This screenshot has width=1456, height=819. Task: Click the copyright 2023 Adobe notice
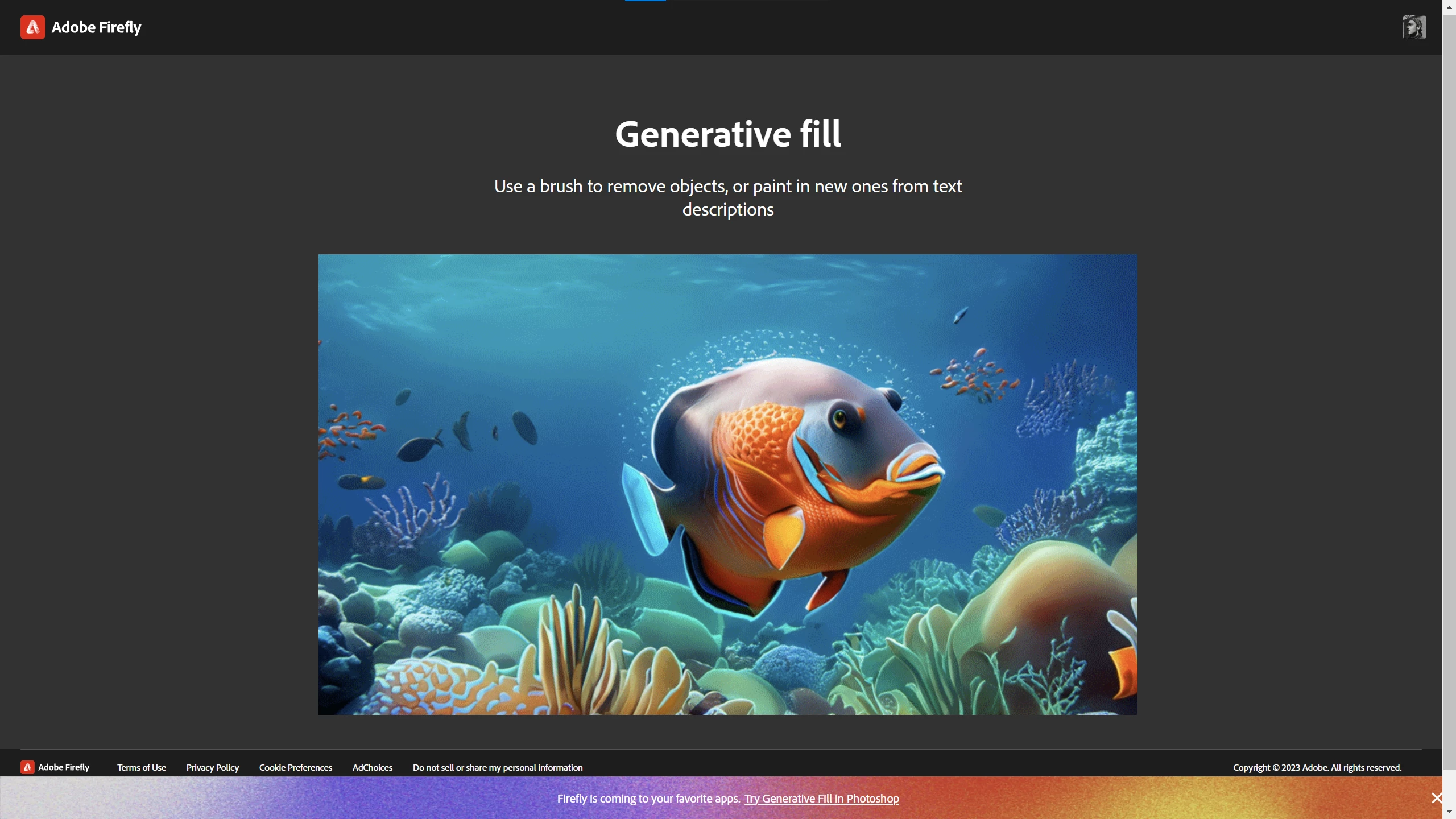1317,767
